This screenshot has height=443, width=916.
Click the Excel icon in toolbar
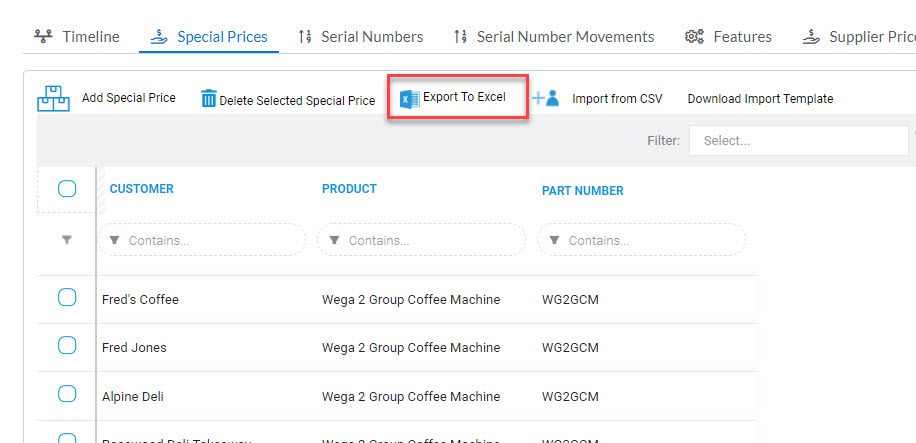tap(410, 99)
